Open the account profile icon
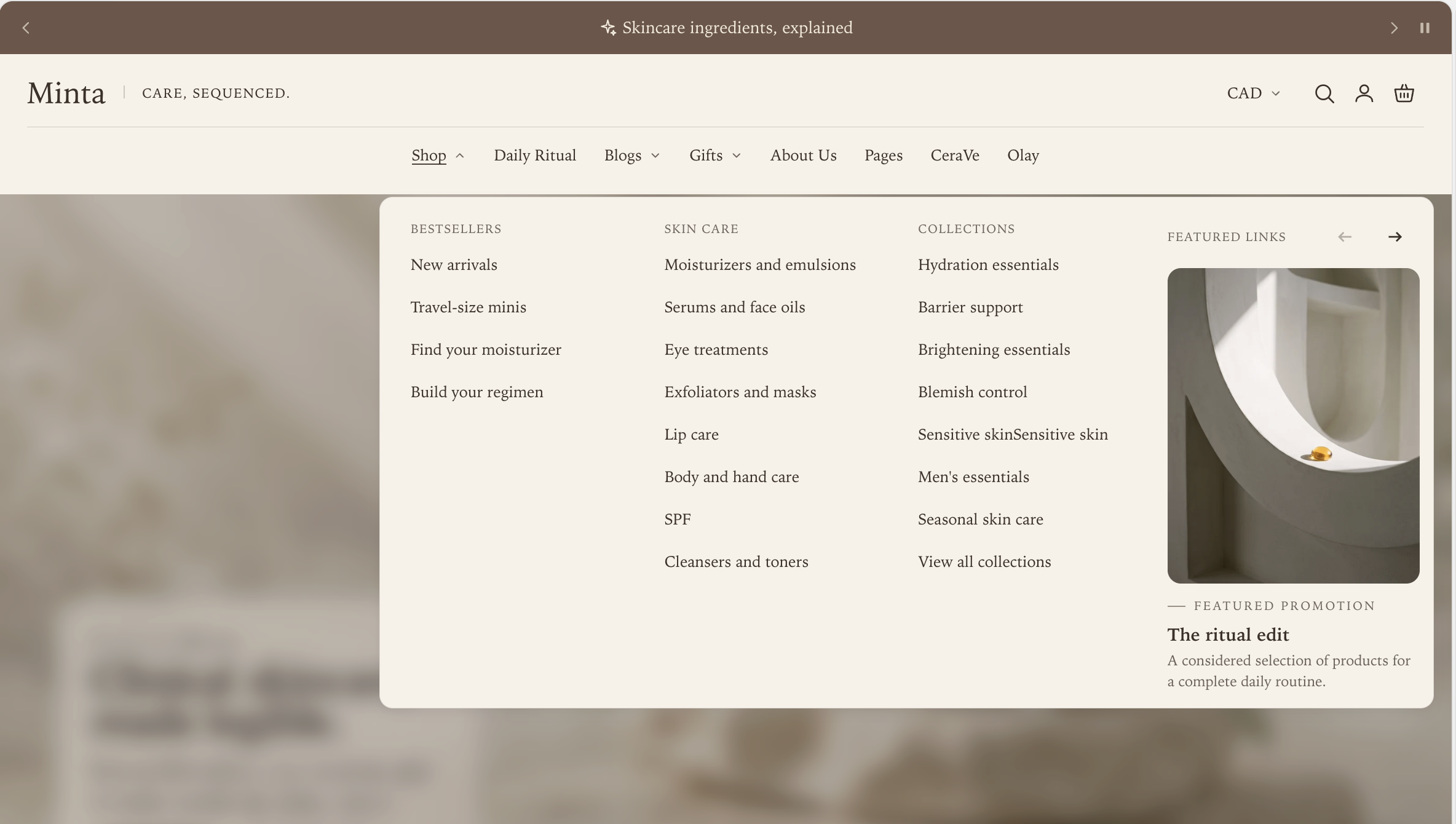The width and height of the screenshot is (1456, 824). tap(1364, 93)
